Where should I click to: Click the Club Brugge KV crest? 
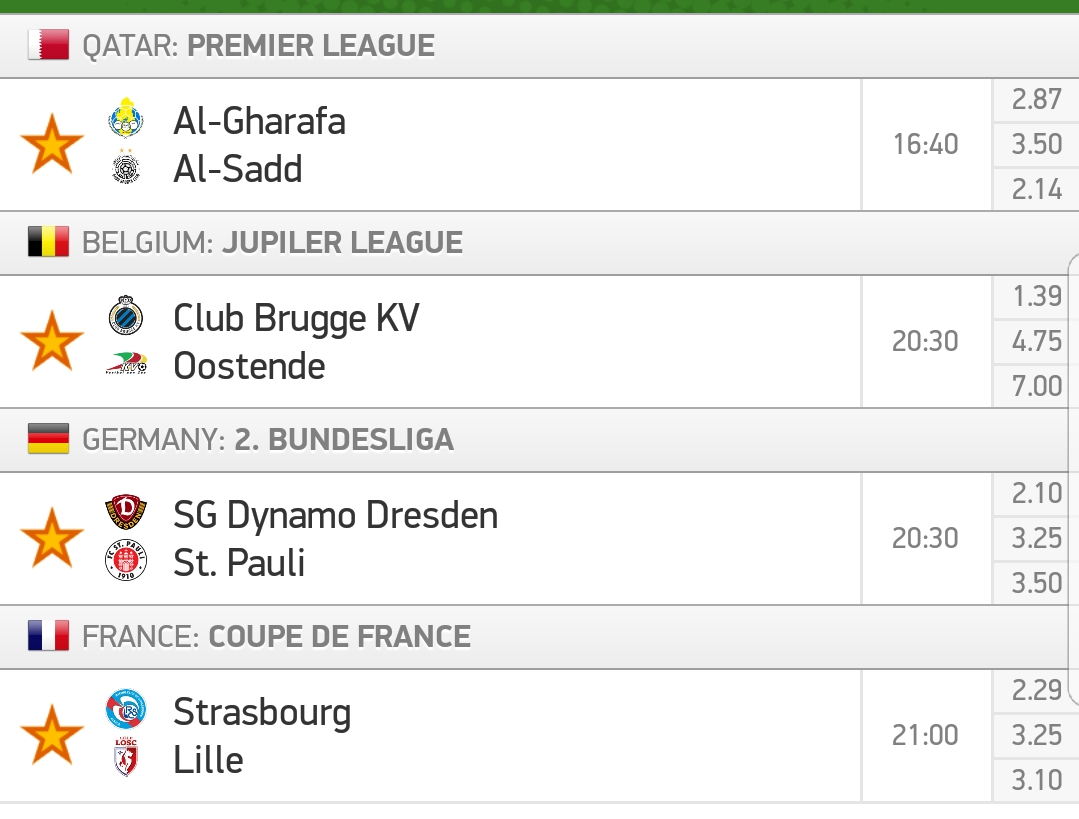[126, 315]
